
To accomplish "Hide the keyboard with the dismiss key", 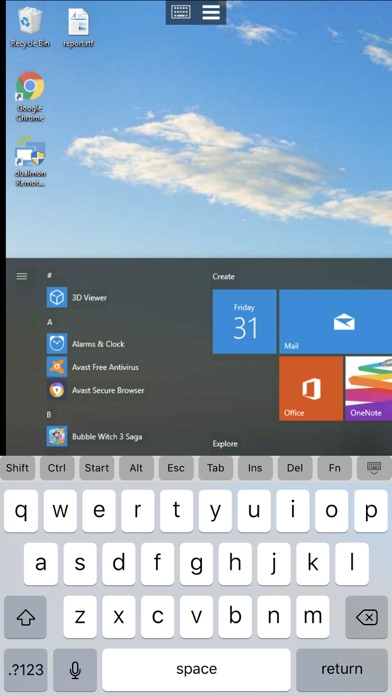I will (374, 468).
